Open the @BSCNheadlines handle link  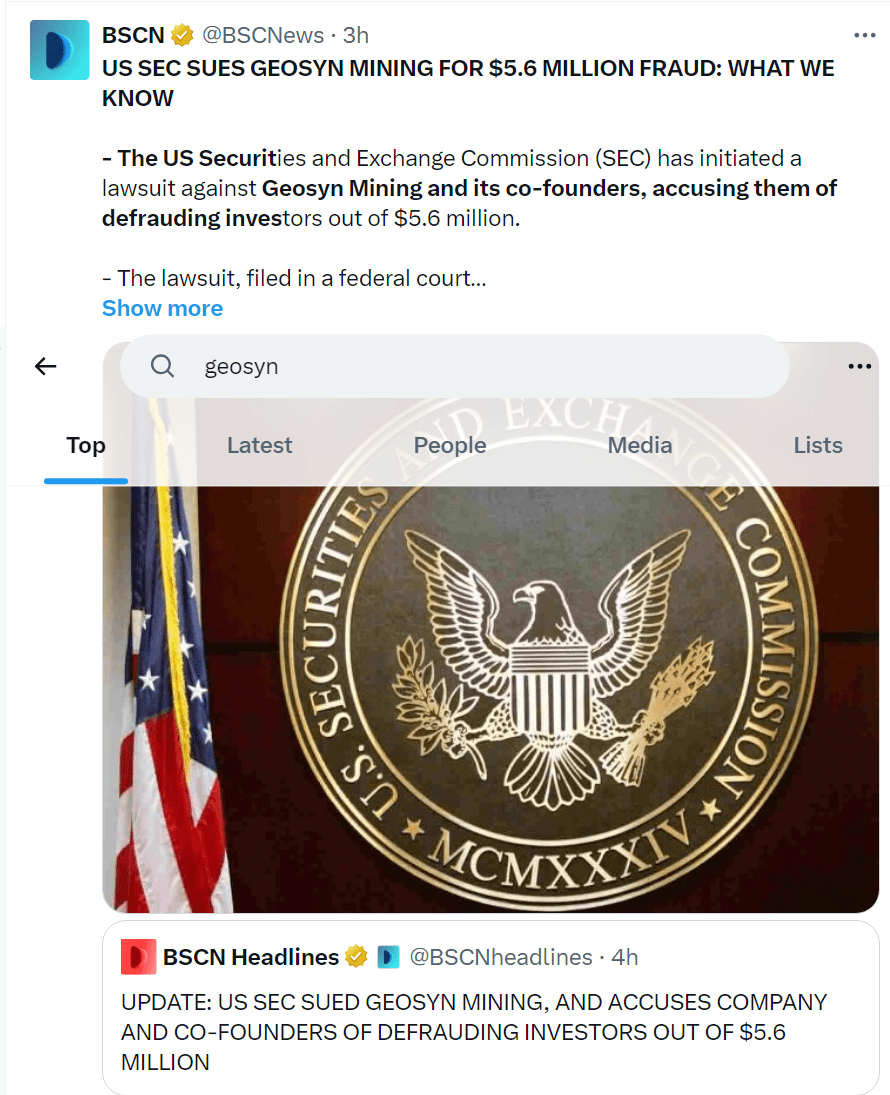(x=502, y=957)
